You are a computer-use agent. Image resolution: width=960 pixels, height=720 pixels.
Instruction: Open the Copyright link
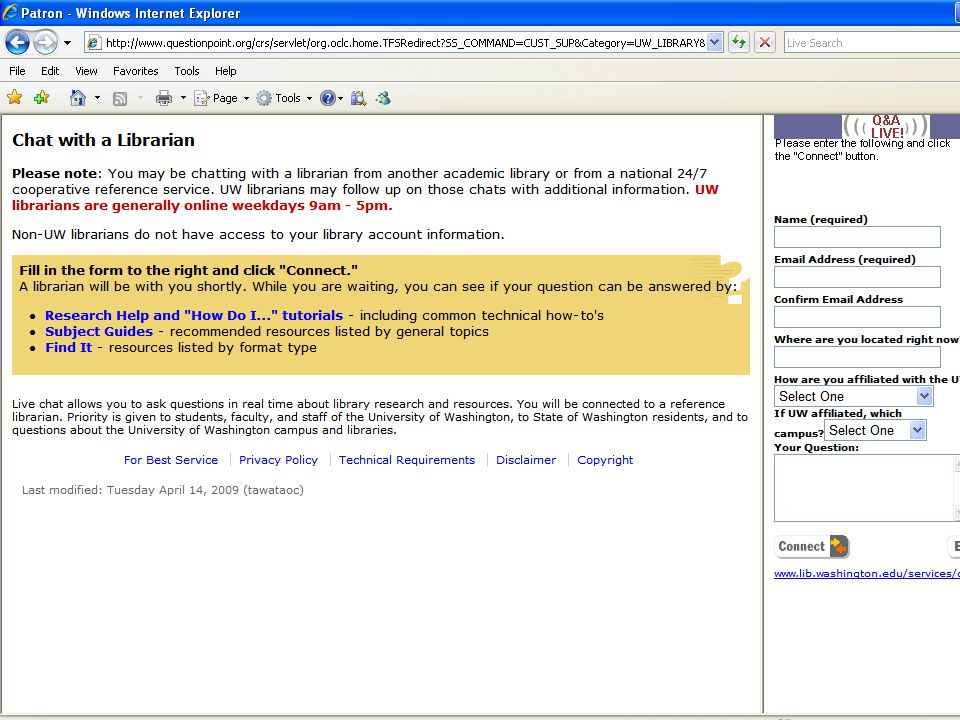(605, 460)
